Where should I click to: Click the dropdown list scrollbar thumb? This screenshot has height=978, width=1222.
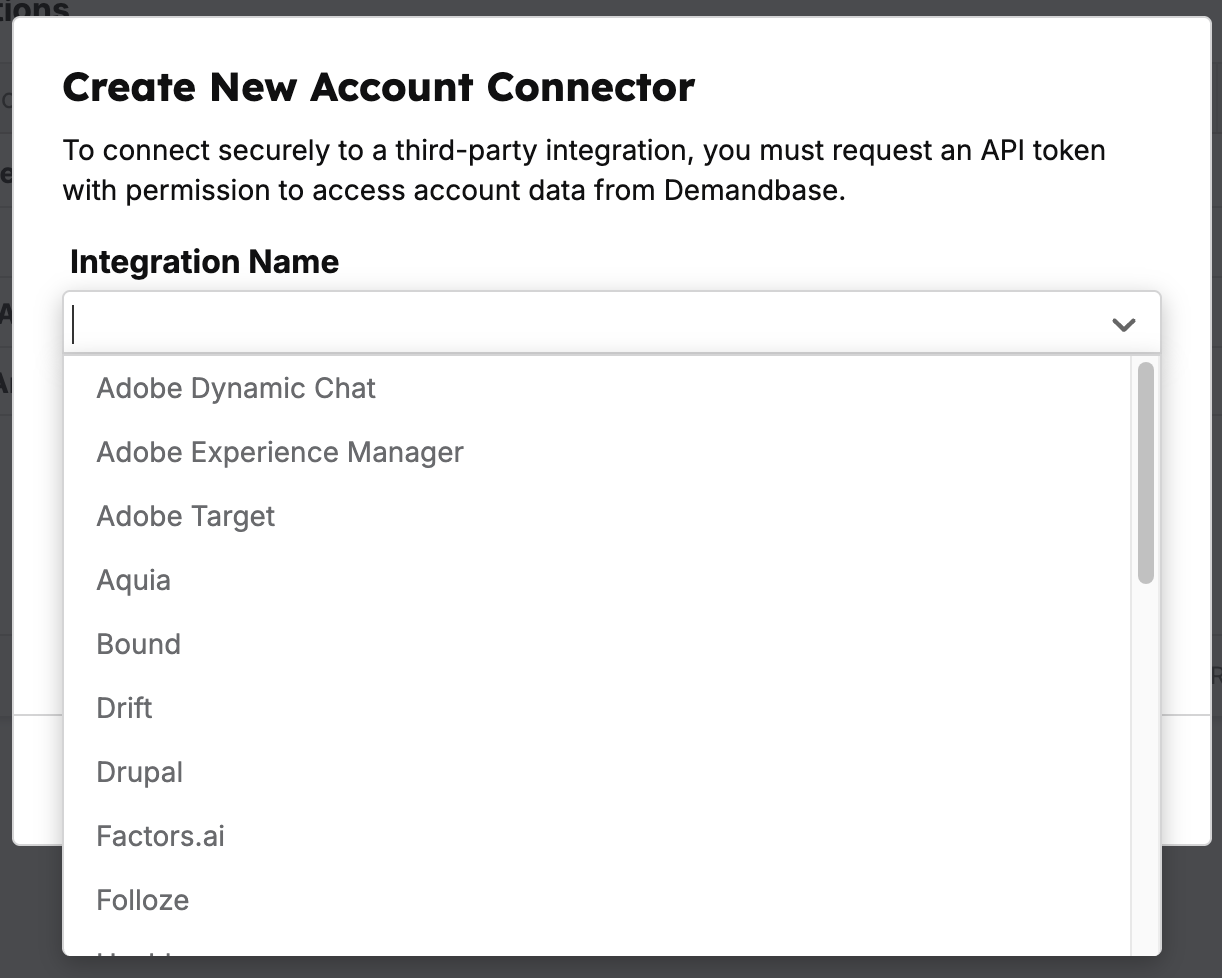(x=1146, y=473)
